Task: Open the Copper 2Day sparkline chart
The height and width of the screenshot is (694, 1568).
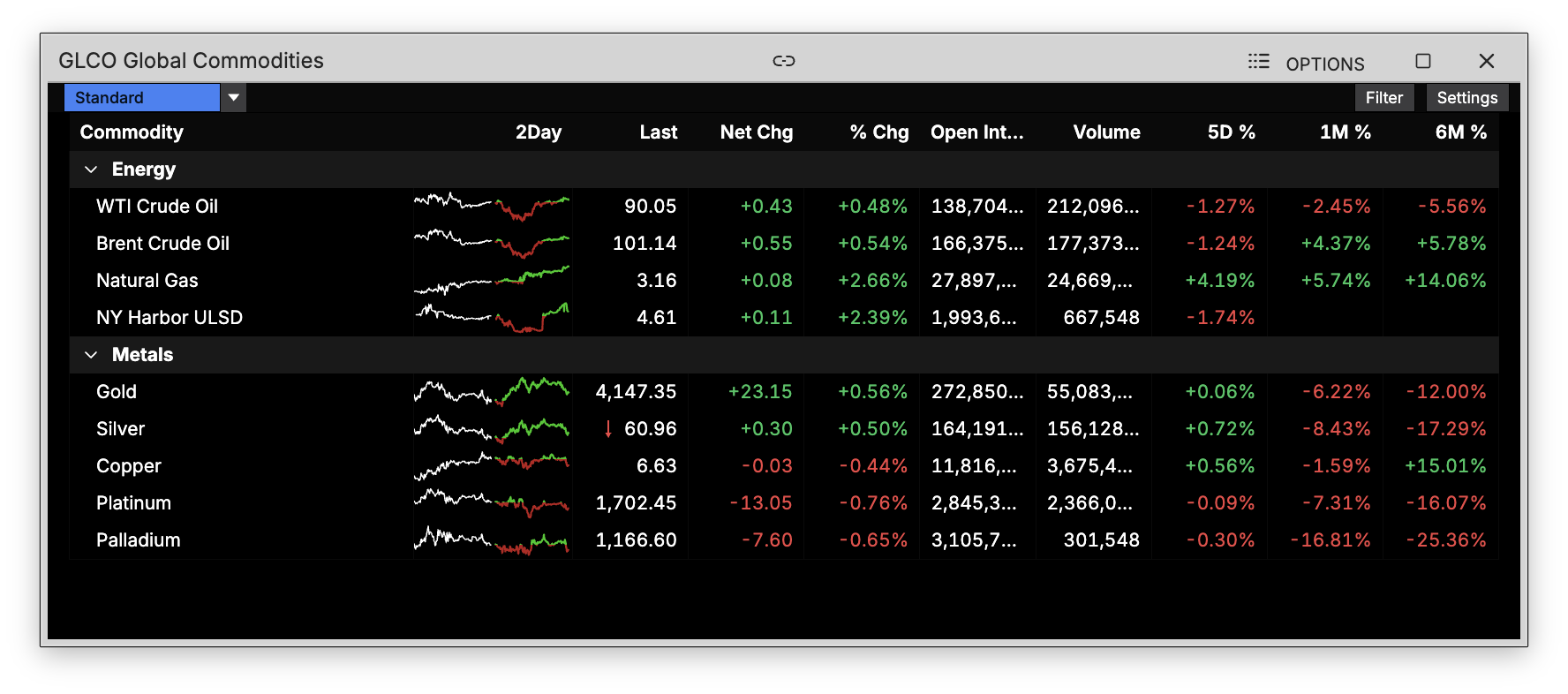Action: point(492,466)
